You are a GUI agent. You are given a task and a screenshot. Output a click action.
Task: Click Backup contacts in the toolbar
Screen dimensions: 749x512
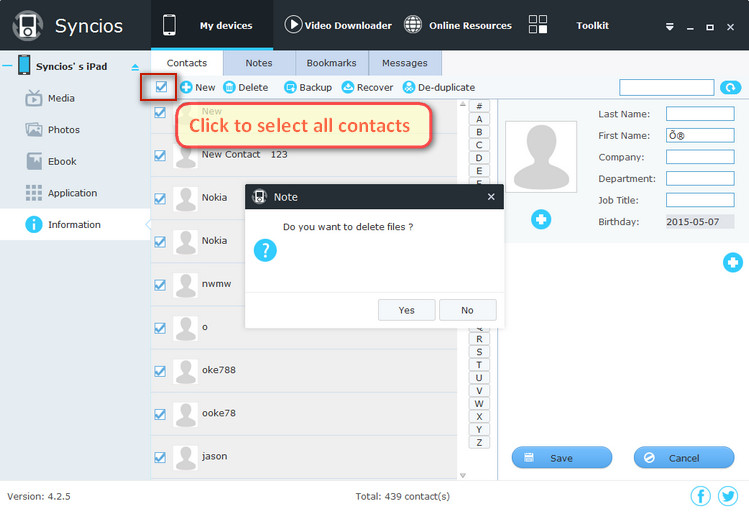[x=308, y=87]
